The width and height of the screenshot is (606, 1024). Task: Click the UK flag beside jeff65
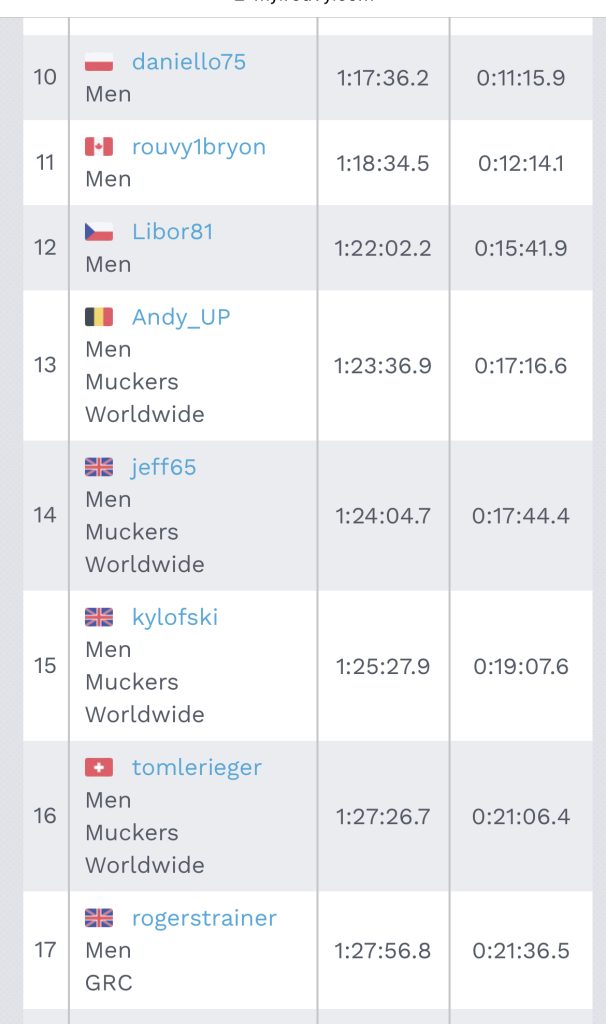tap(99, 467)
